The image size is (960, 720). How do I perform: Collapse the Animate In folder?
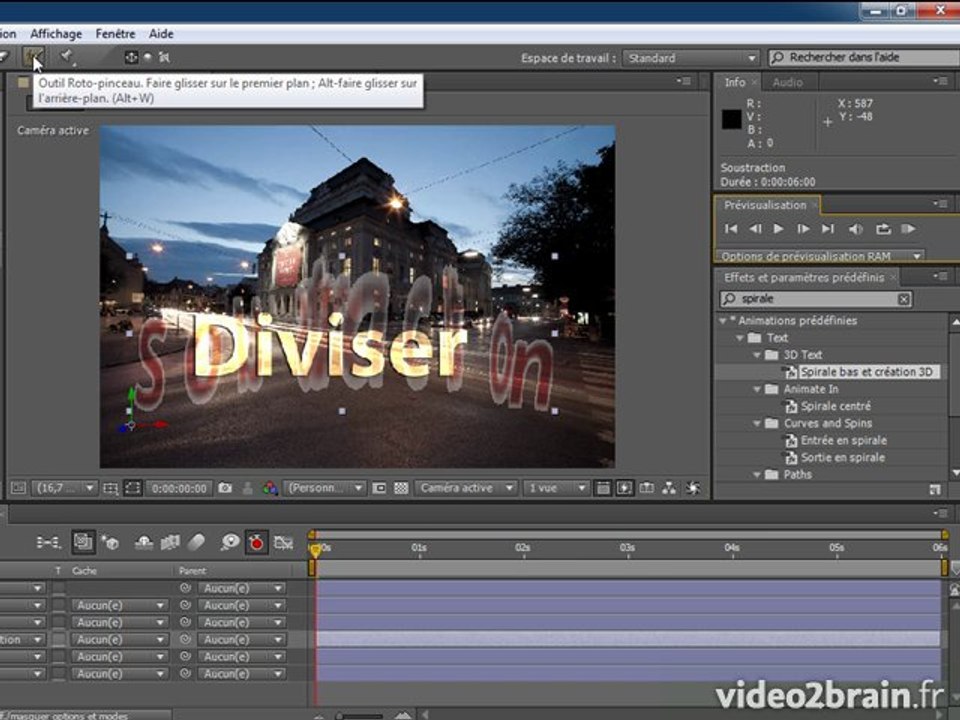tap(757, 389)
